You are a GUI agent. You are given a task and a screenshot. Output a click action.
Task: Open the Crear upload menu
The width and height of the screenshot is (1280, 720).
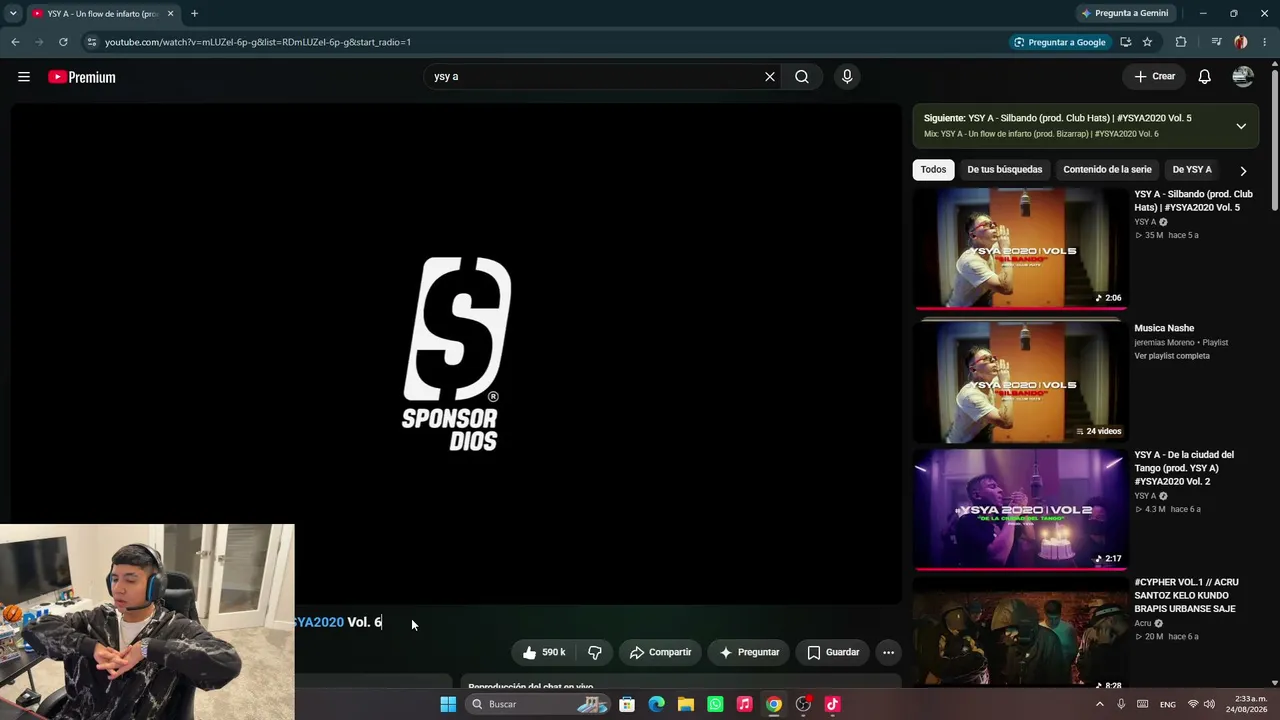point(1154,77)
